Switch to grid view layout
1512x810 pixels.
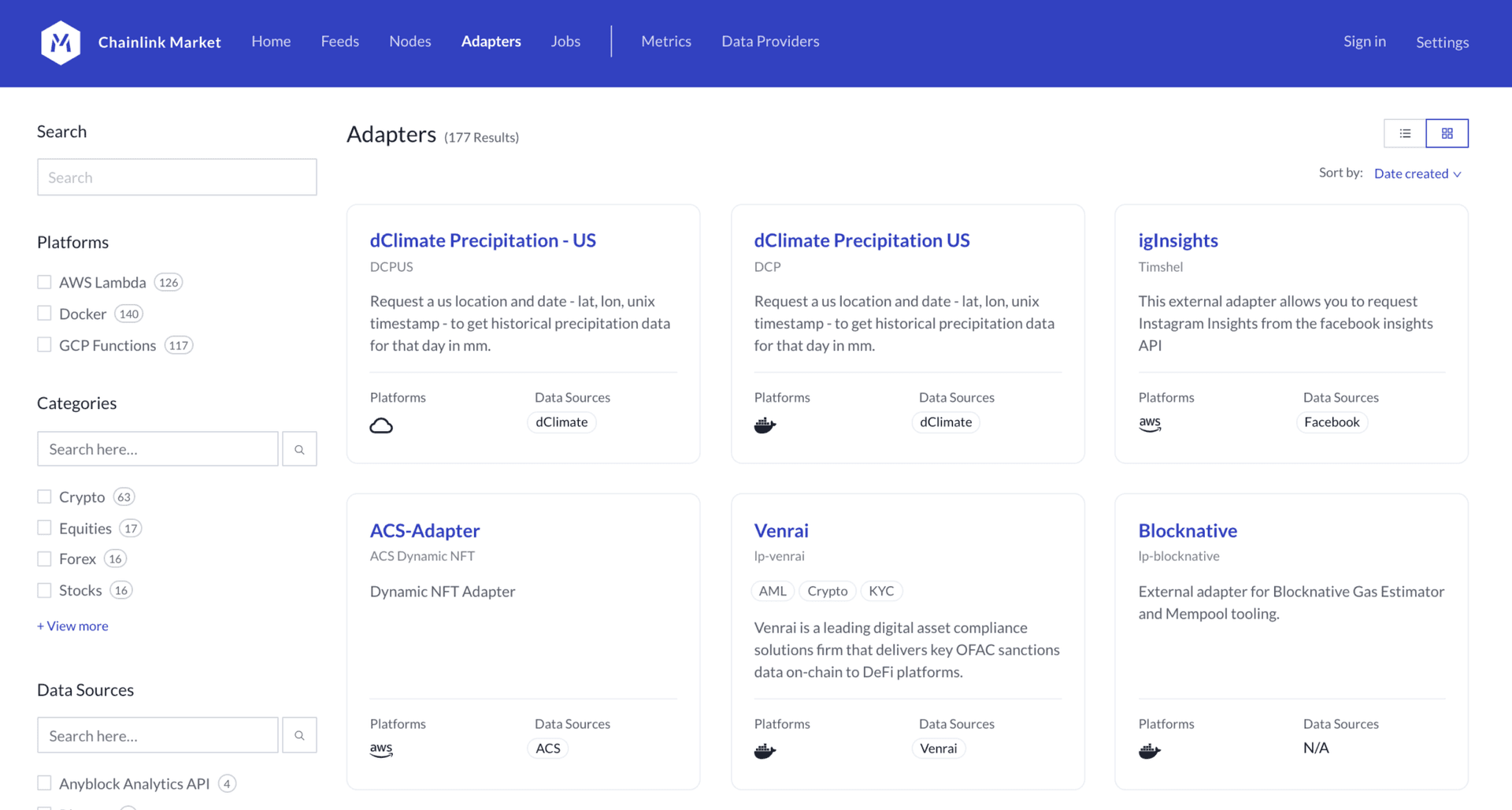(x=1447, y=133)
